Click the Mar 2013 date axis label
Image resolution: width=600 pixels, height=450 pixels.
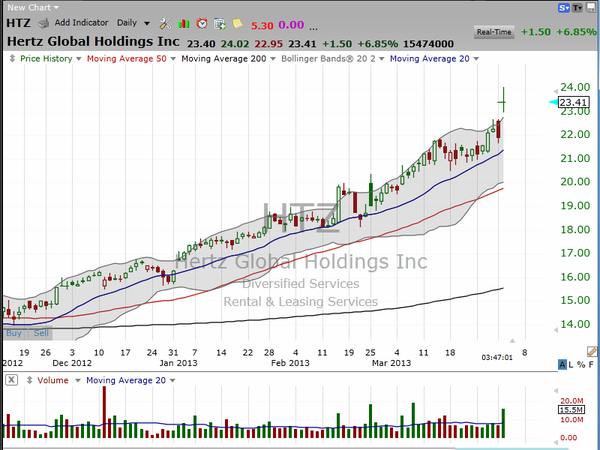tap(391, 363)
